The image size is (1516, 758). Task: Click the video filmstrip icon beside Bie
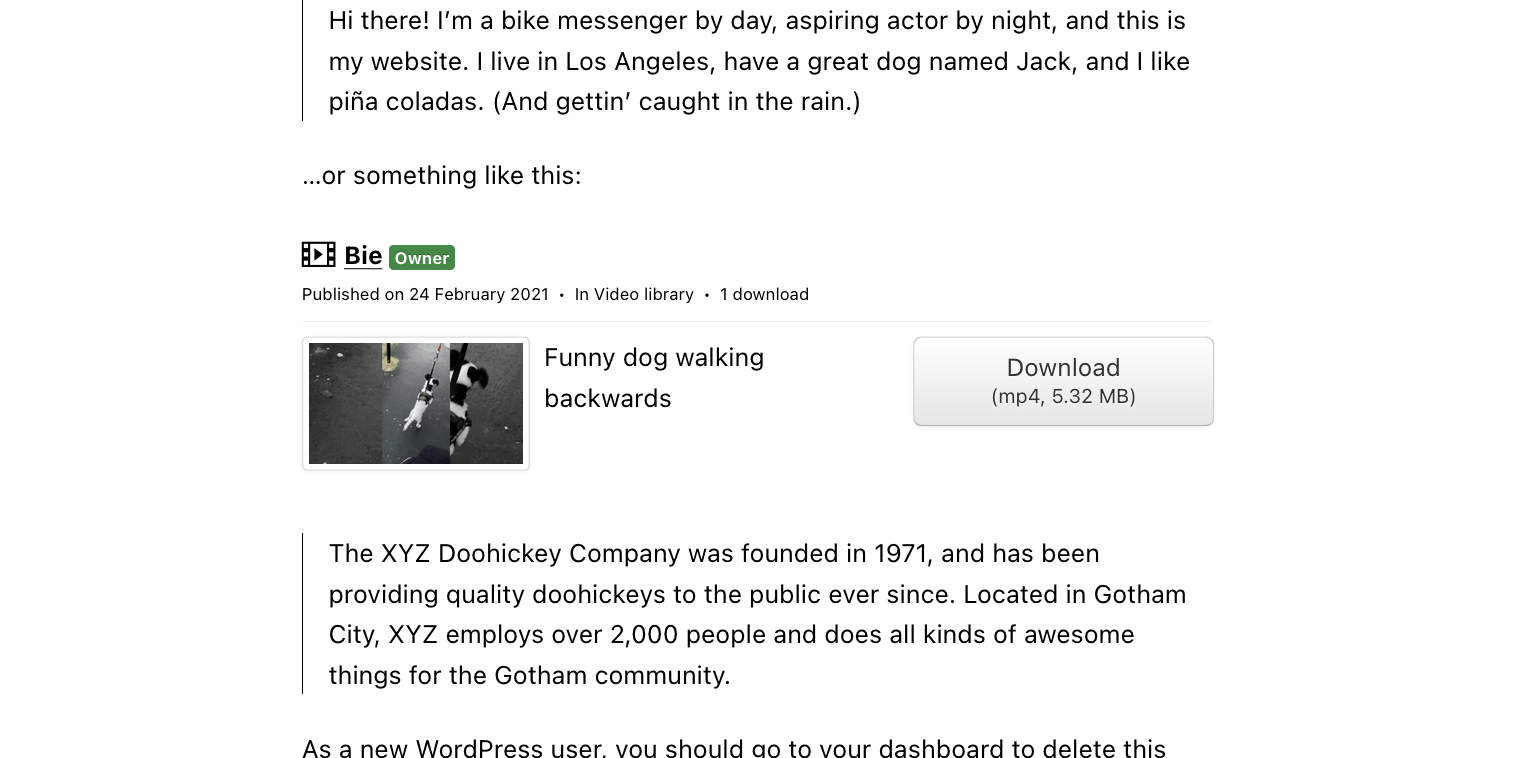(x=319, y=255)
